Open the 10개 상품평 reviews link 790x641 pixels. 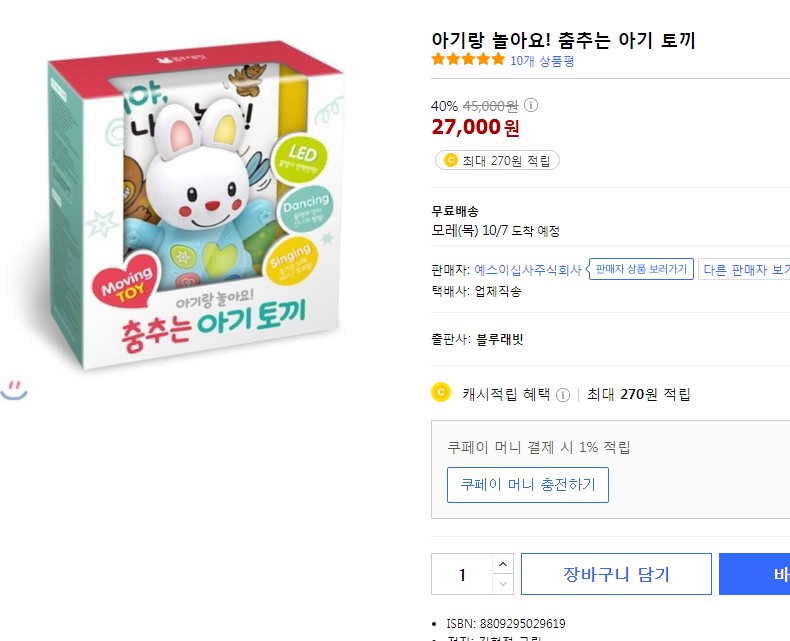(542, 61)
